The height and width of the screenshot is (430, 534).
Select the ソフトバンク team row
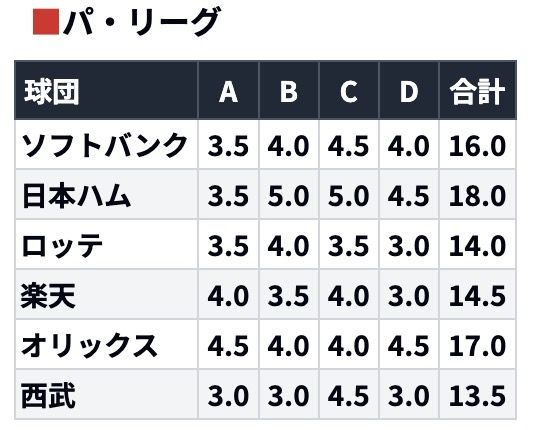[265, 145]
